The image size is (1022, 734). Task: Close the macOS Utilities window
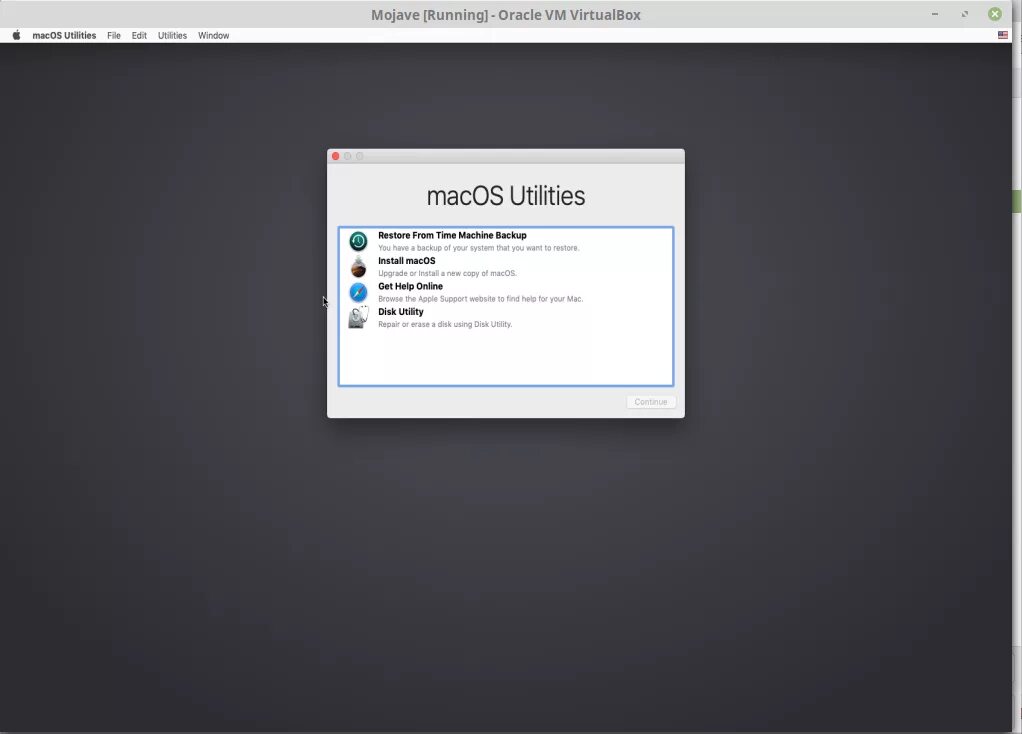tap(336, 156)
